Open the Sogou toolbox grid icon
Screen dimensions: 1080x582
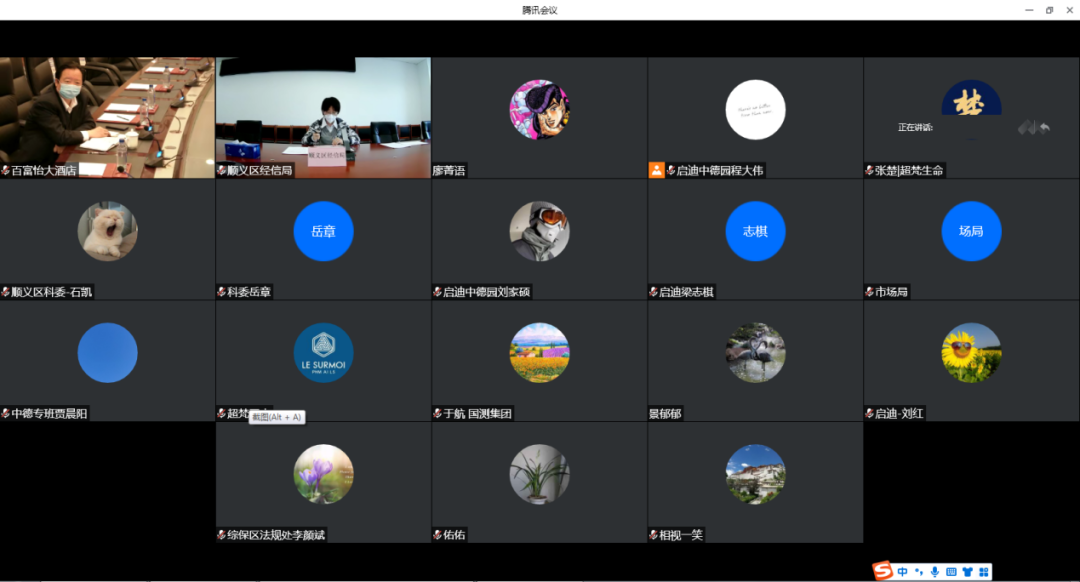(x=984, y=572)
